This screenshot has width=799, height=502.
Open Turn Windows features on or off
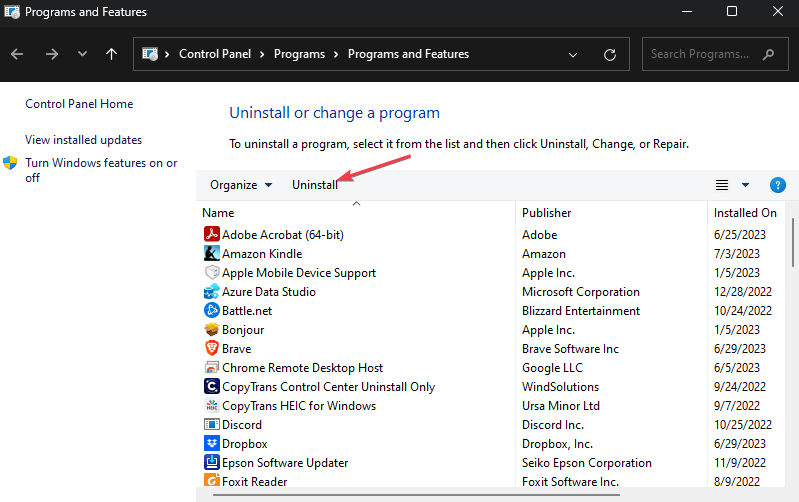click(x=101, y=170)
